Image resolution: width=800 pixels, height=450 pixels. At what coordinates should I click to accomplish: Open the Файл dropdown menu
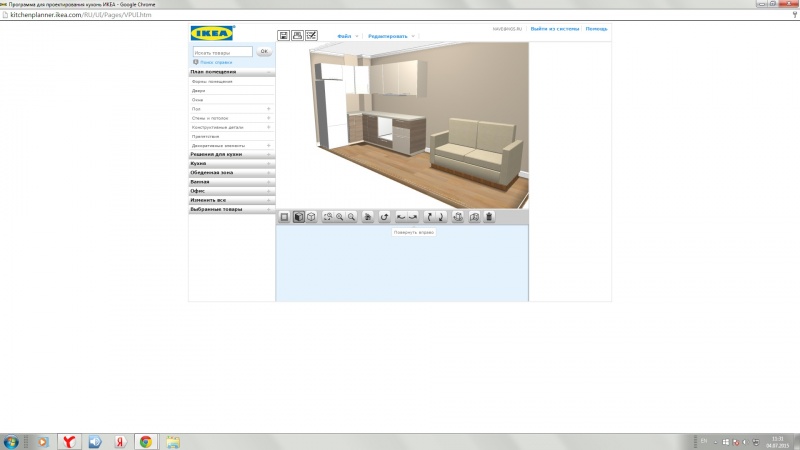pyautogui.click(x=346, y=36)
